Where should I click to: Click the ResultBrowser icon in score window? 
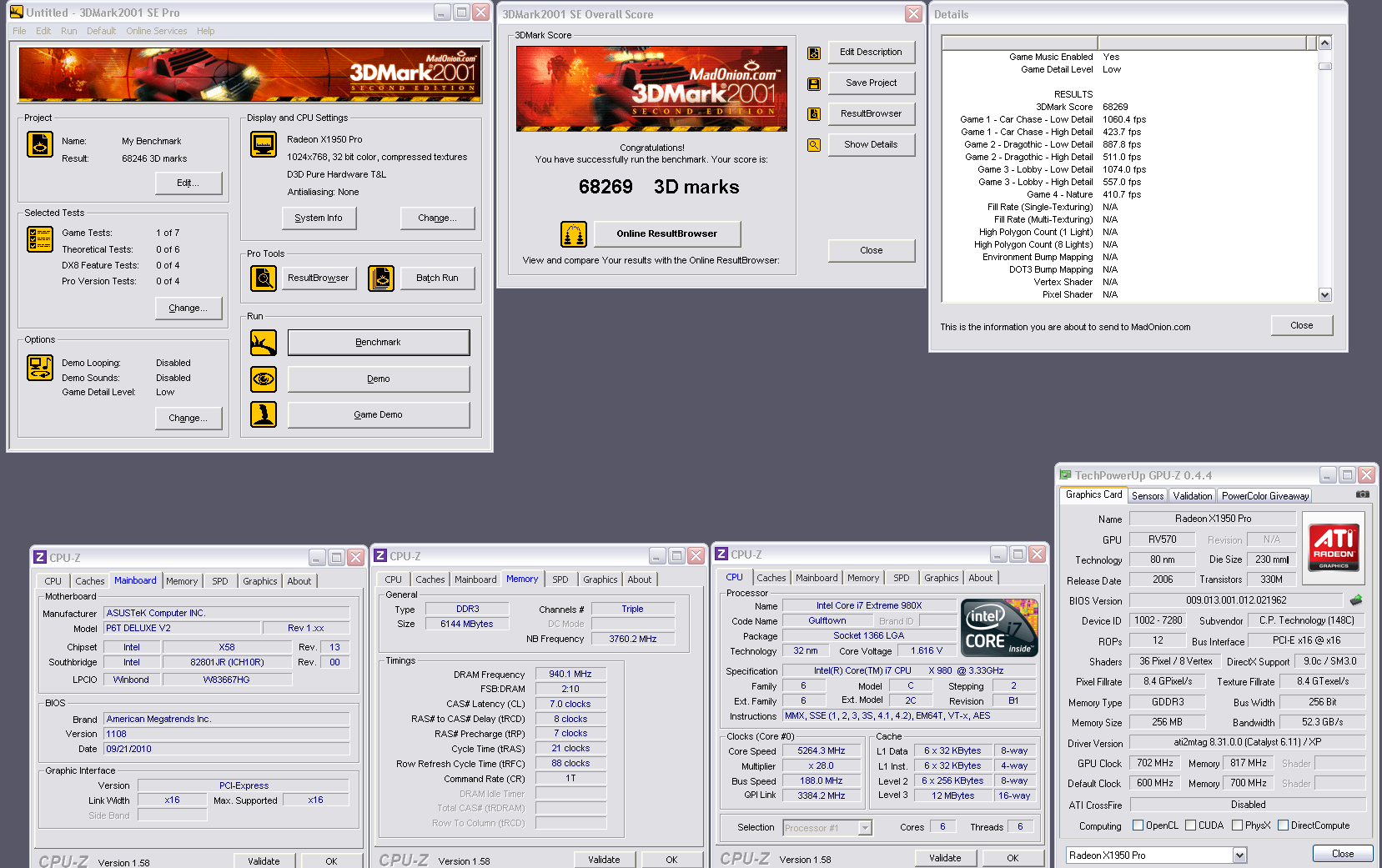814,114
